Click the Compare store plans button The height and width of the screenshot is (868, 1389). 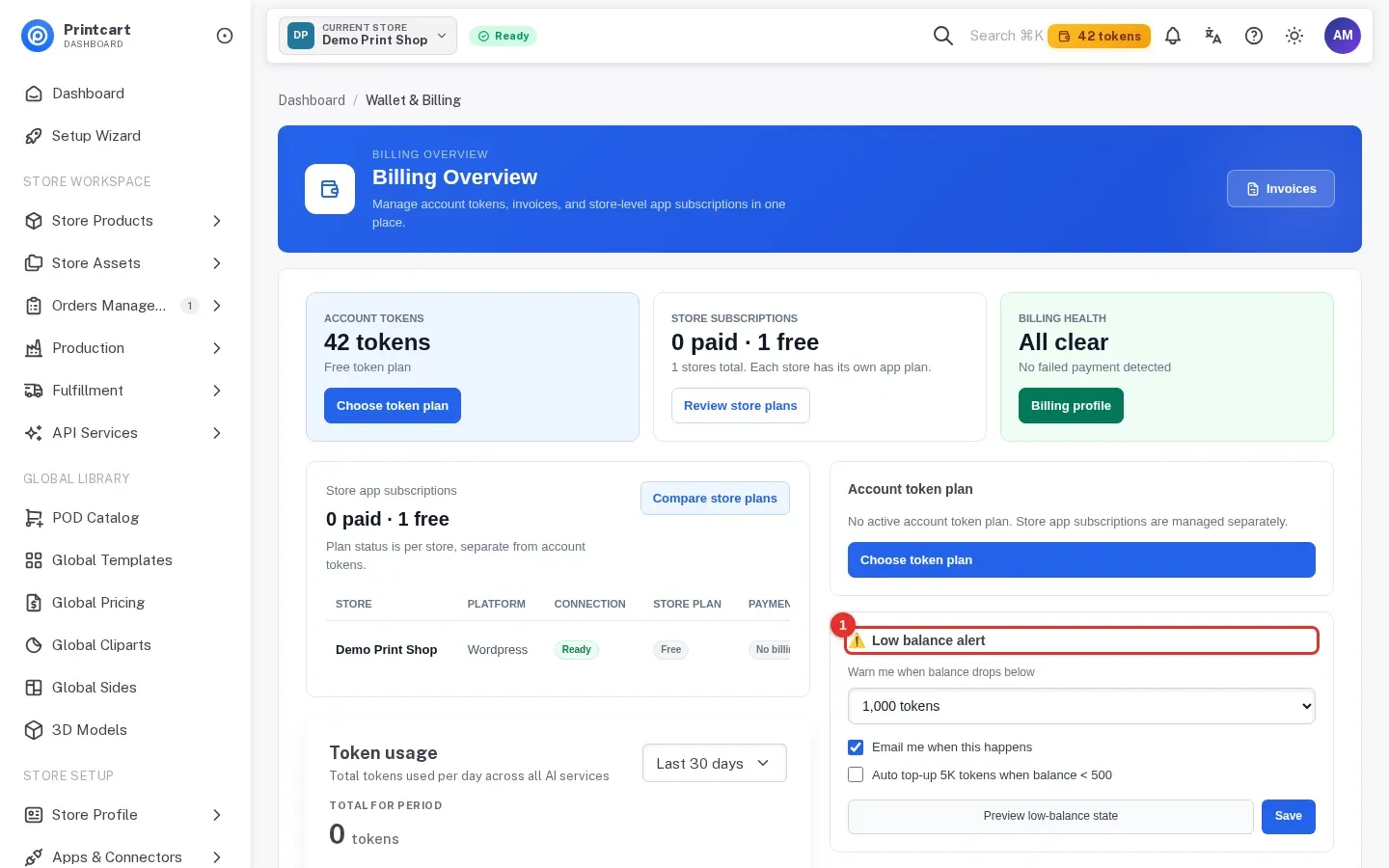(715, 499)
